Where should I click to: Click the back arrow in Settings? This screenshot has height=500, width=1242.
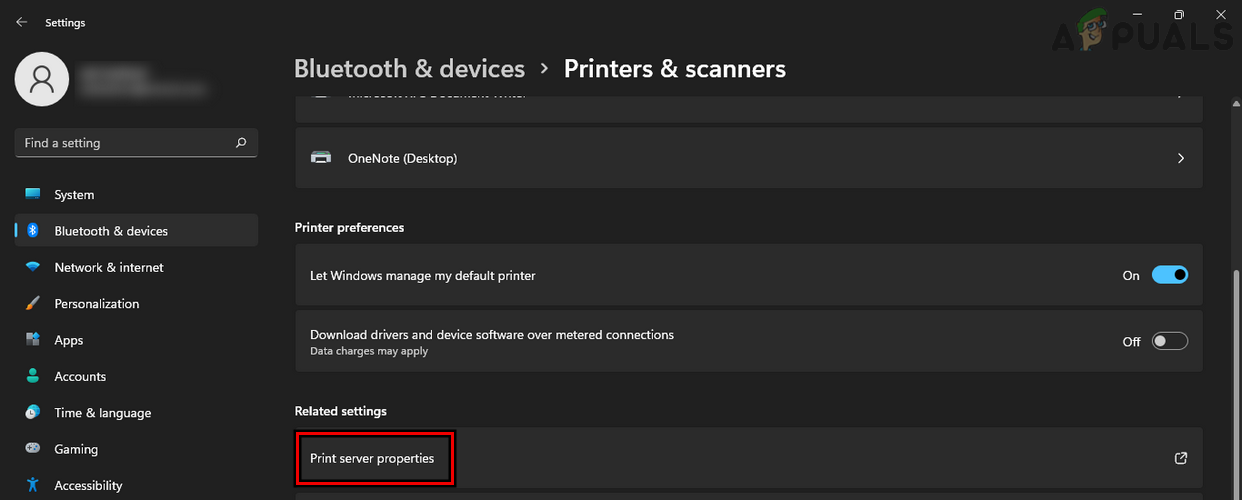point(22,22)
